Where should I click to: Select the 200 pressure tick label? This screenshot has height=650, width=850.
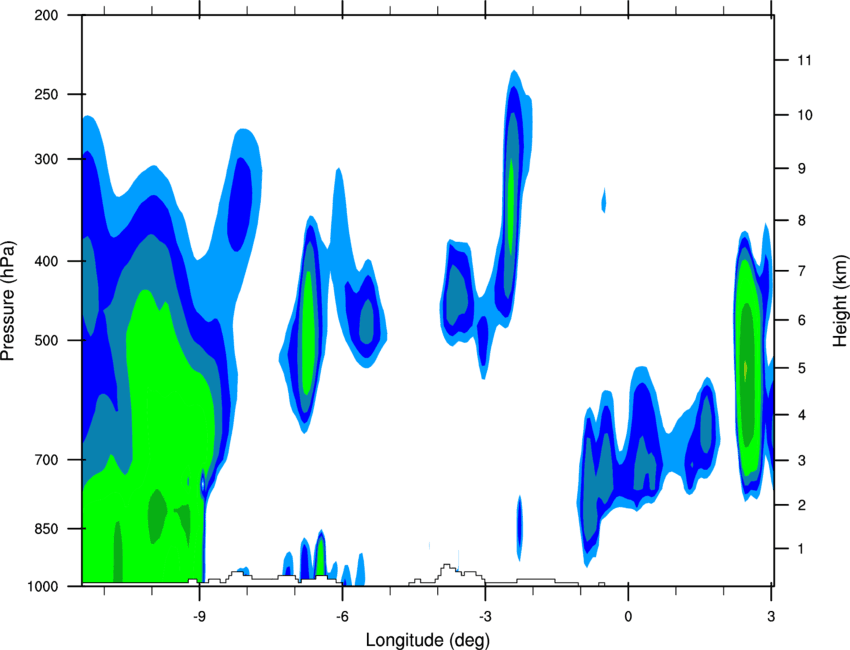coord(46,15)
